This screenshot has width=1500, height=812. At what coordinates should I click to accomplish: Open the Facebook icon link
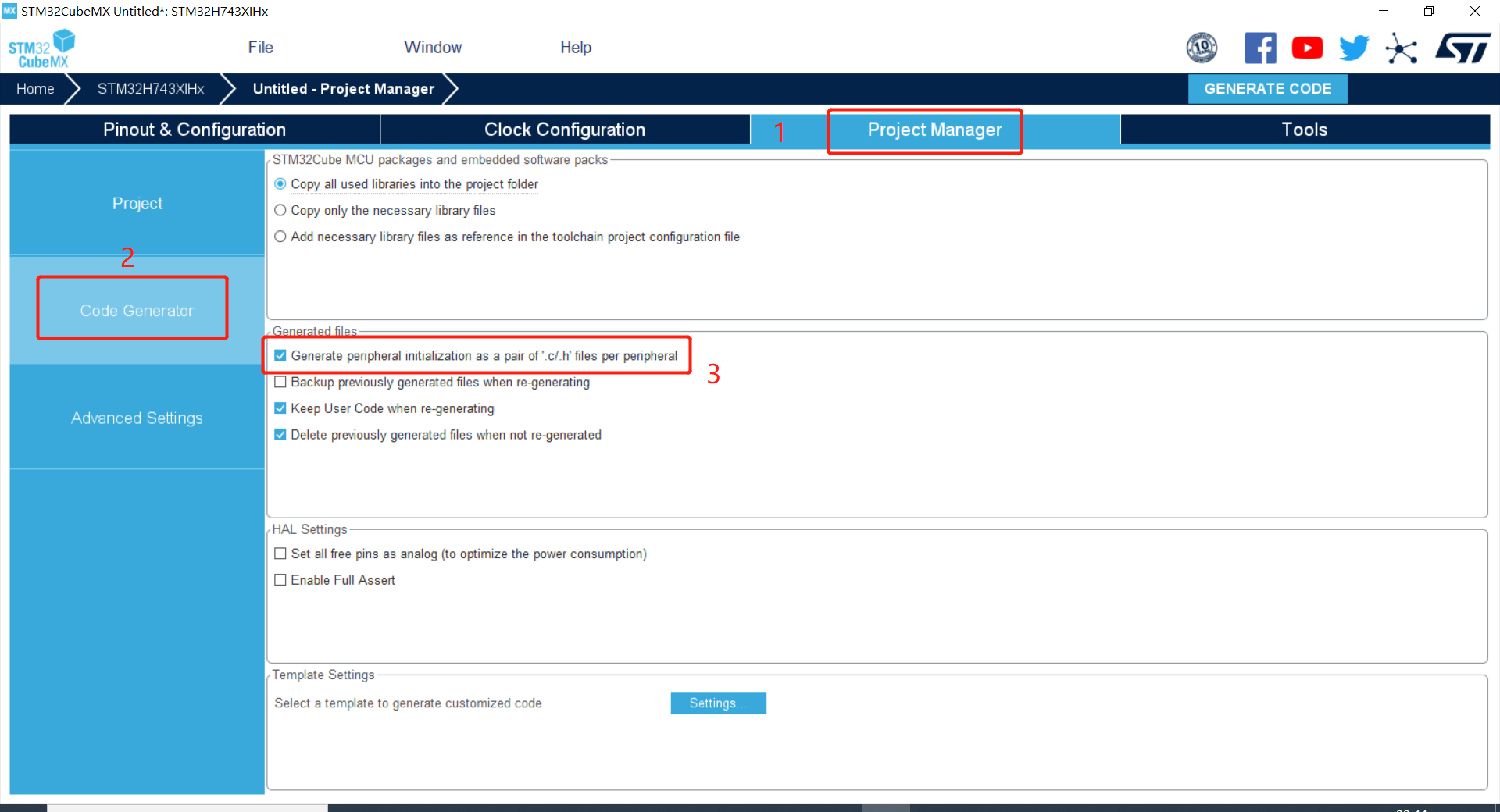[1260, 48]
